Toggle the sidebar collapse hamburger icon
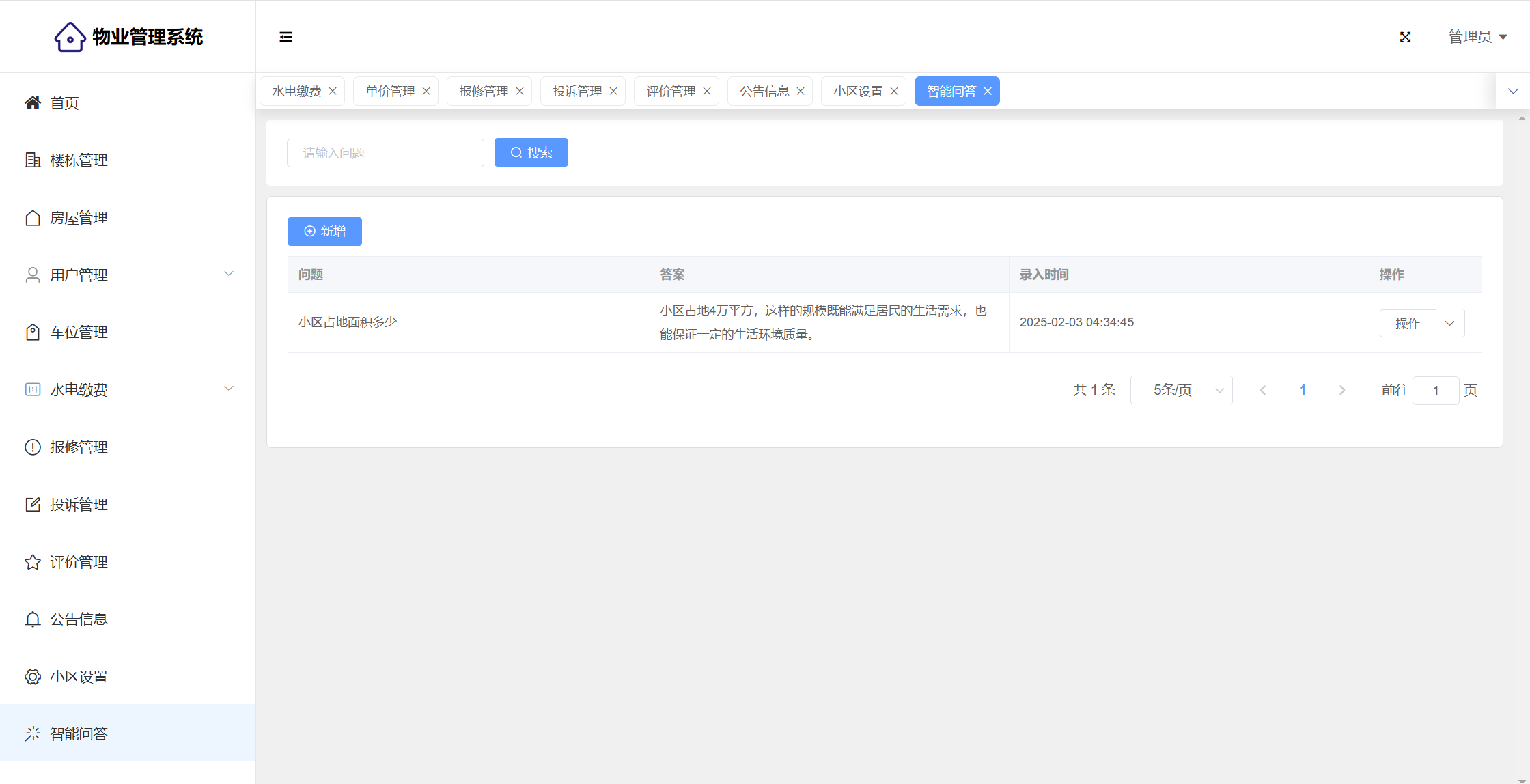This screenshot has width=1530, height=784. coord(286,37)
